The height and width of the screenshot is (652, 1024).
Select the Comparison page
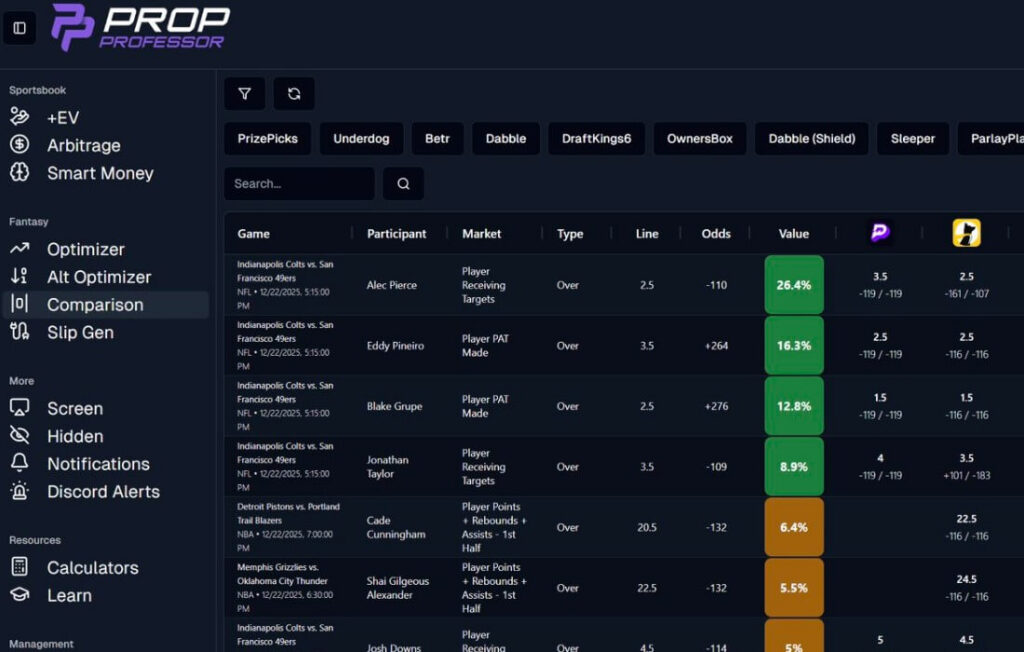pos(106,304)
